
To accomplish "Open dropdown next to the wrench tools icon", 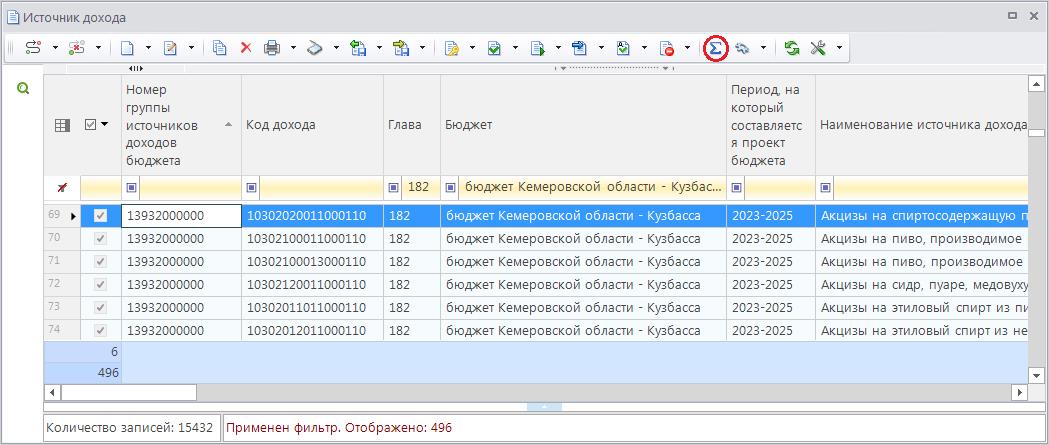I will (x=839, y=48).
